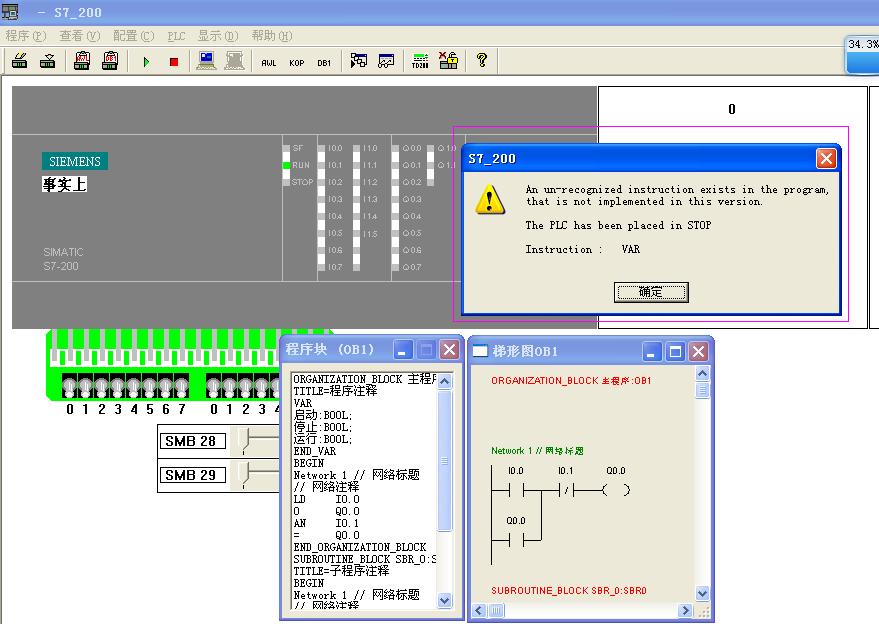
Task: Click the green Run PLC arrow icon
Action: 146,62
